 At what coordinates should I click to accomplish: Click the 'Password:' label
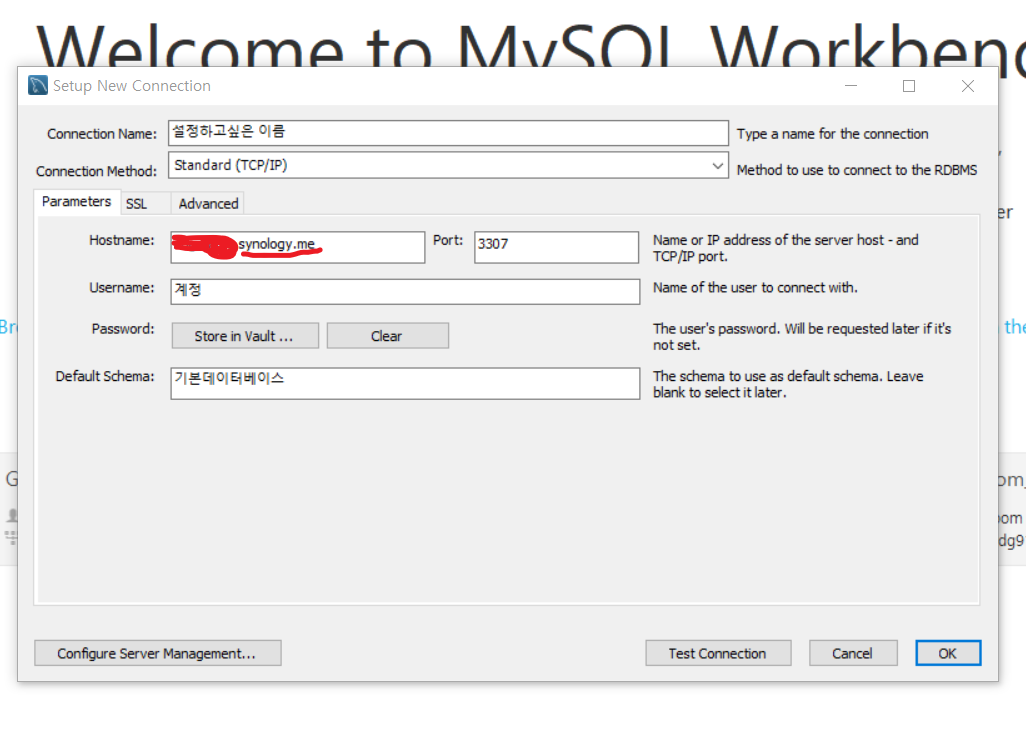pos(123,328)
